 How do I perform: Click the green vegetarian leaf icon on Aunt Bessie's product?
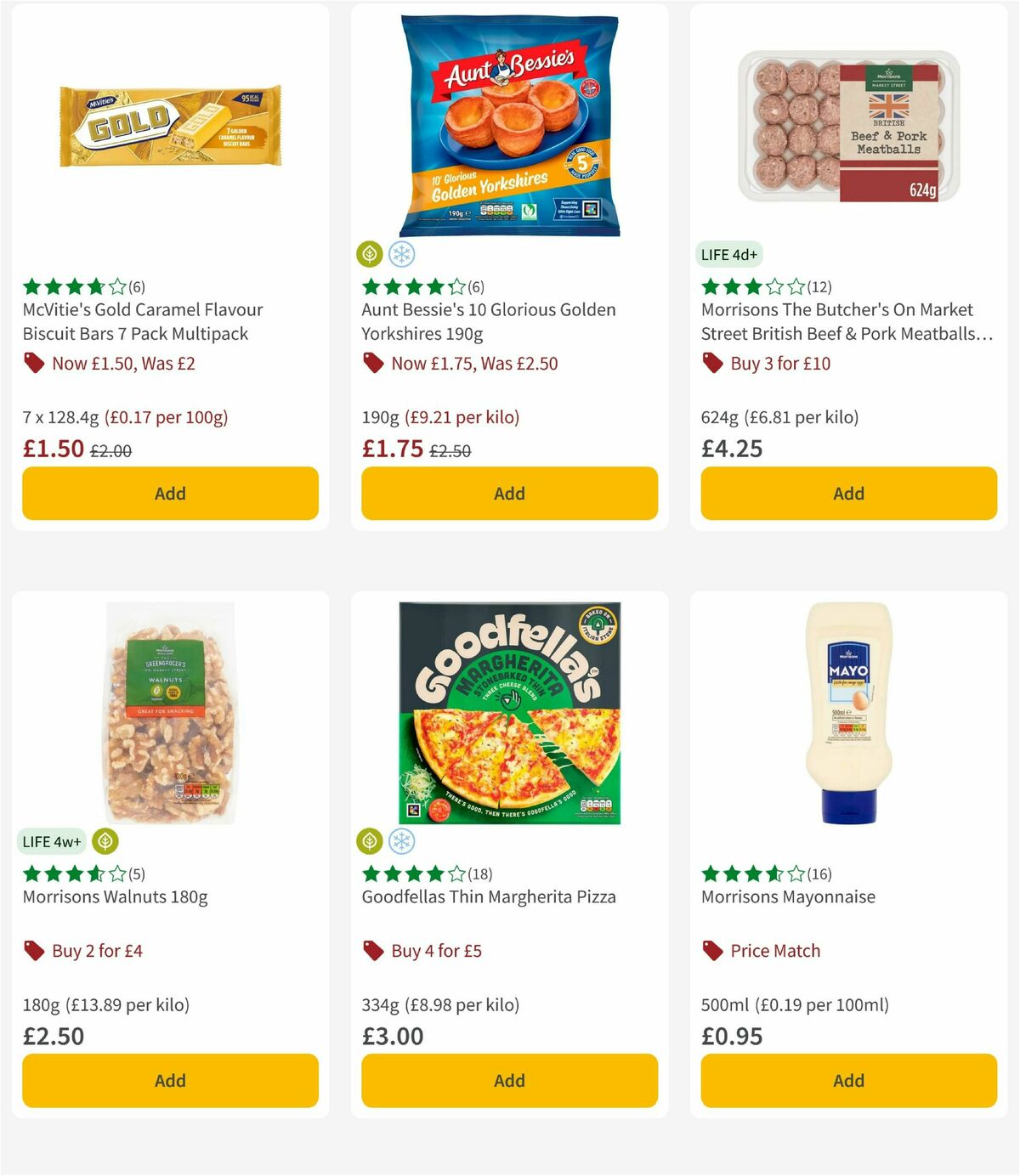371,253
